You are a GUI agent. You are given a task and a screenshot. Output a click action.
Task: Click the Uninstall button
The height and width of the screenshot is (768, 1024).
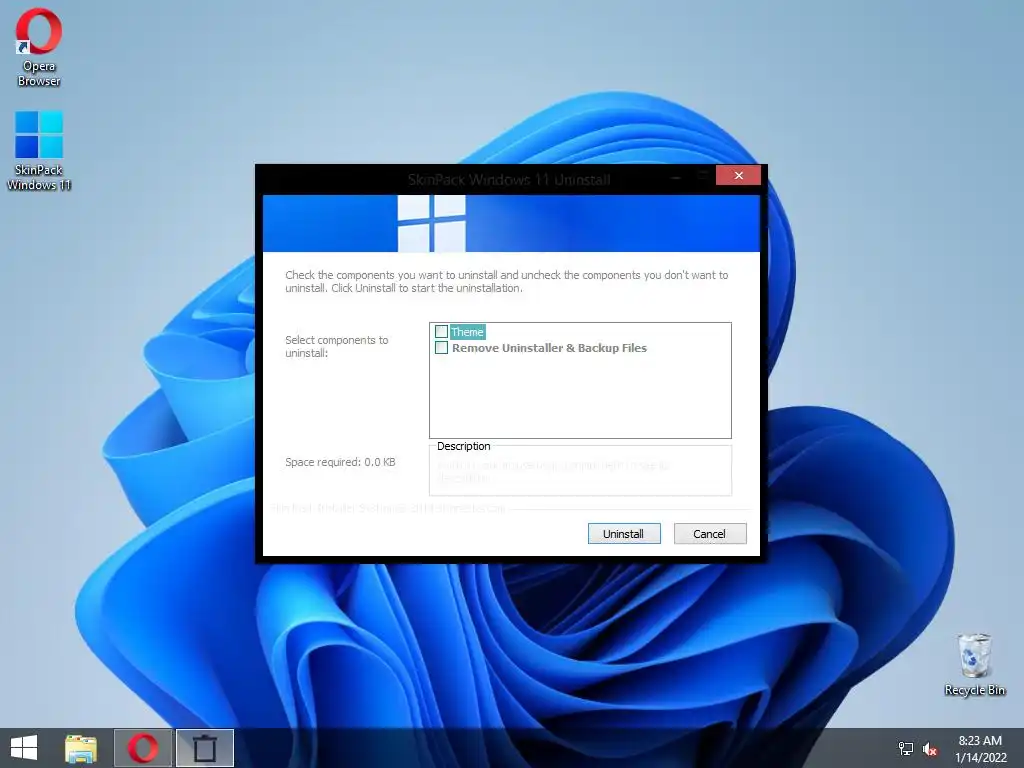click(x=624, y=534)
